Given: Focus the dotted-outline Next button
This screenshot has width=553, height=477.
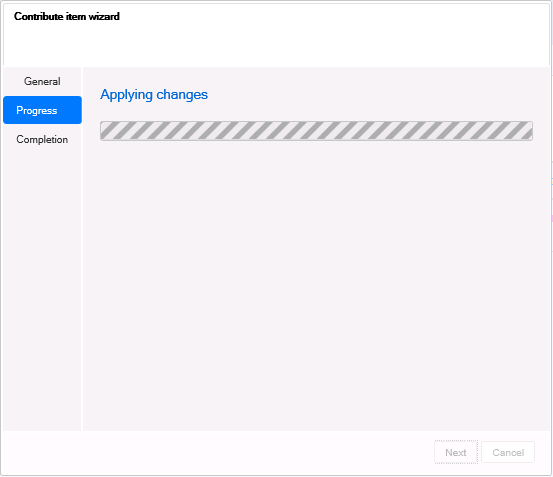Looking at the screenshot, I should coord(456,452).
